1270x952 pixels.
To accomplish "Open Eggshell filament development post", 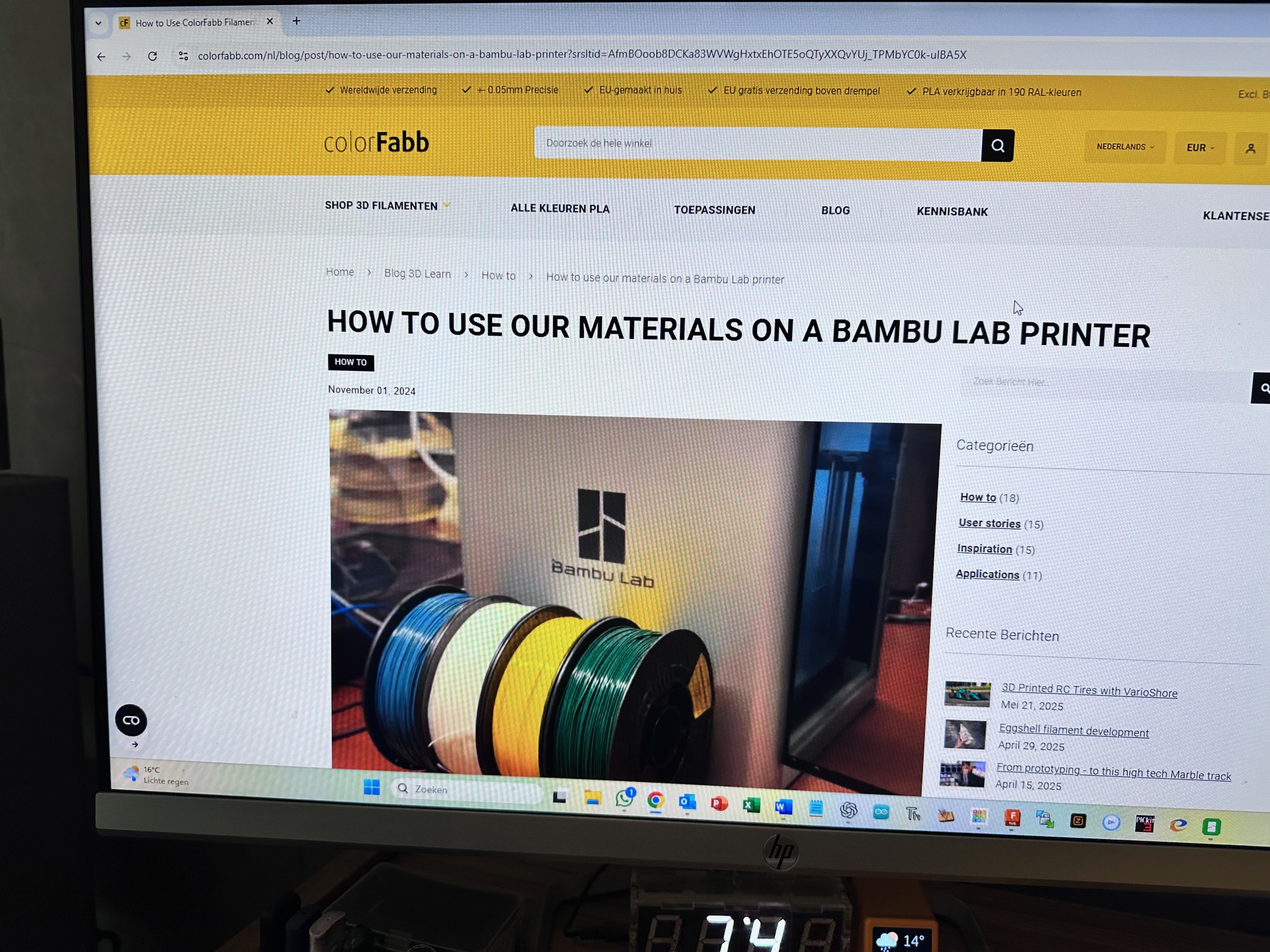I will coord(1073,730).
